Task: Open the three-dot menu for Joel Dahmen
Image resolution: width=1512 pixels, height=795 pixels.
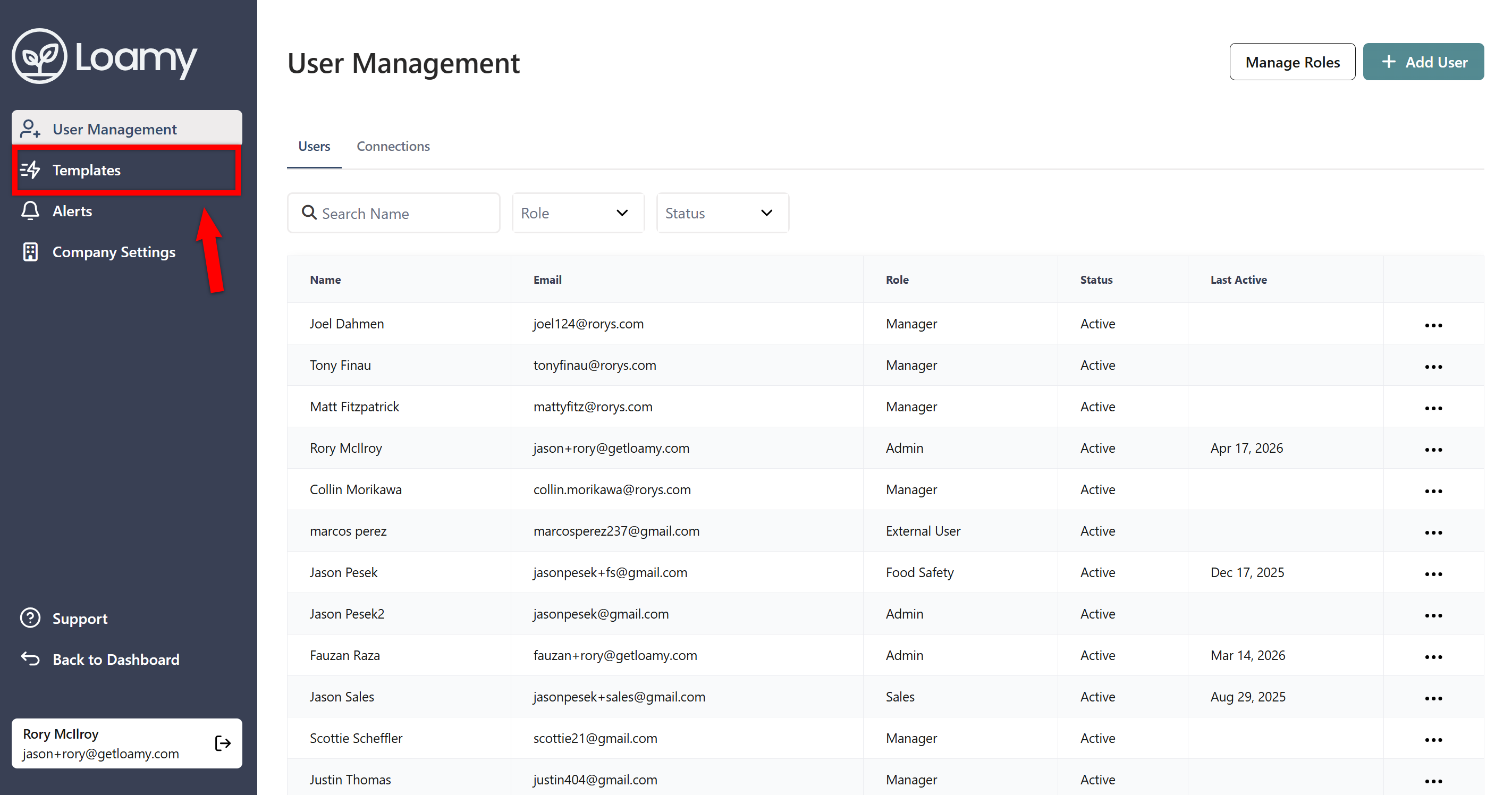Action: (x=1433, y=325)
